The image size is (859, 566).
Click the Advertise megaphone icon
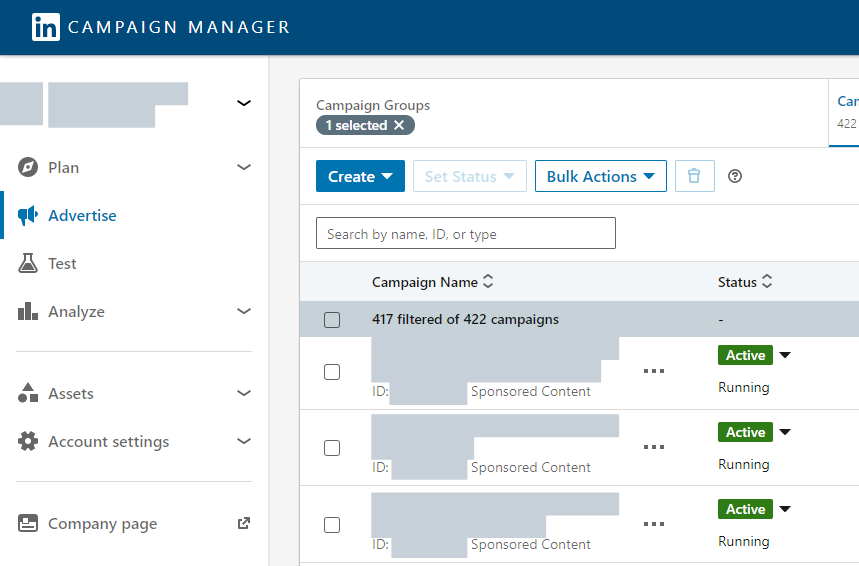[28, 215]
